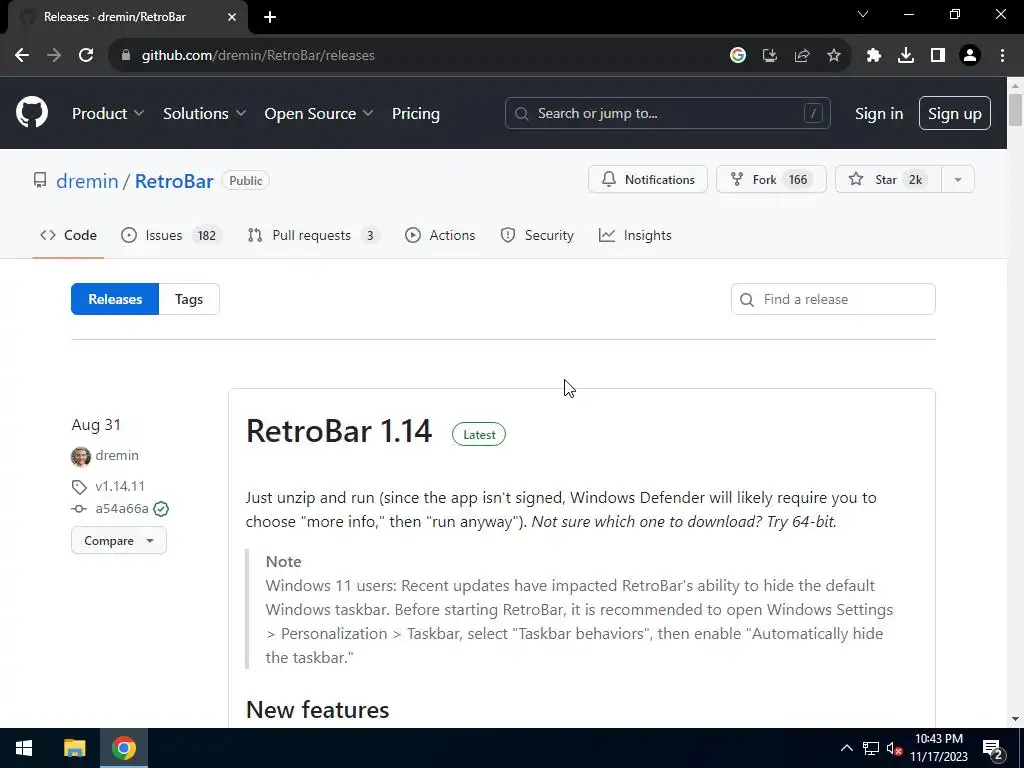Click the site lock icon in address bar
Viewport: 1024px width, 768px height.
(x=126, y=56)
